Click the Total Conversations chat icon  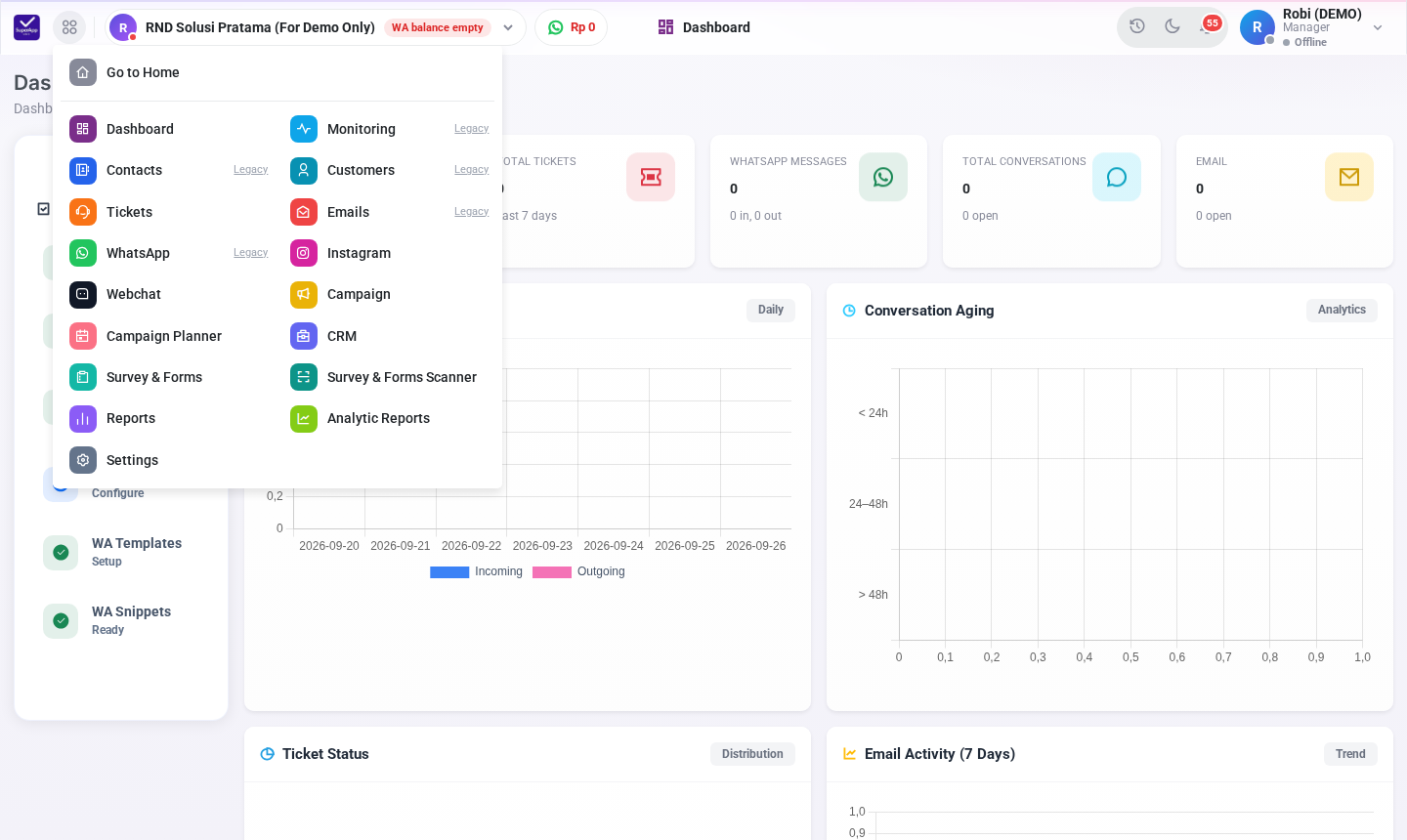pyautogui.click(x=1117, y=177)
